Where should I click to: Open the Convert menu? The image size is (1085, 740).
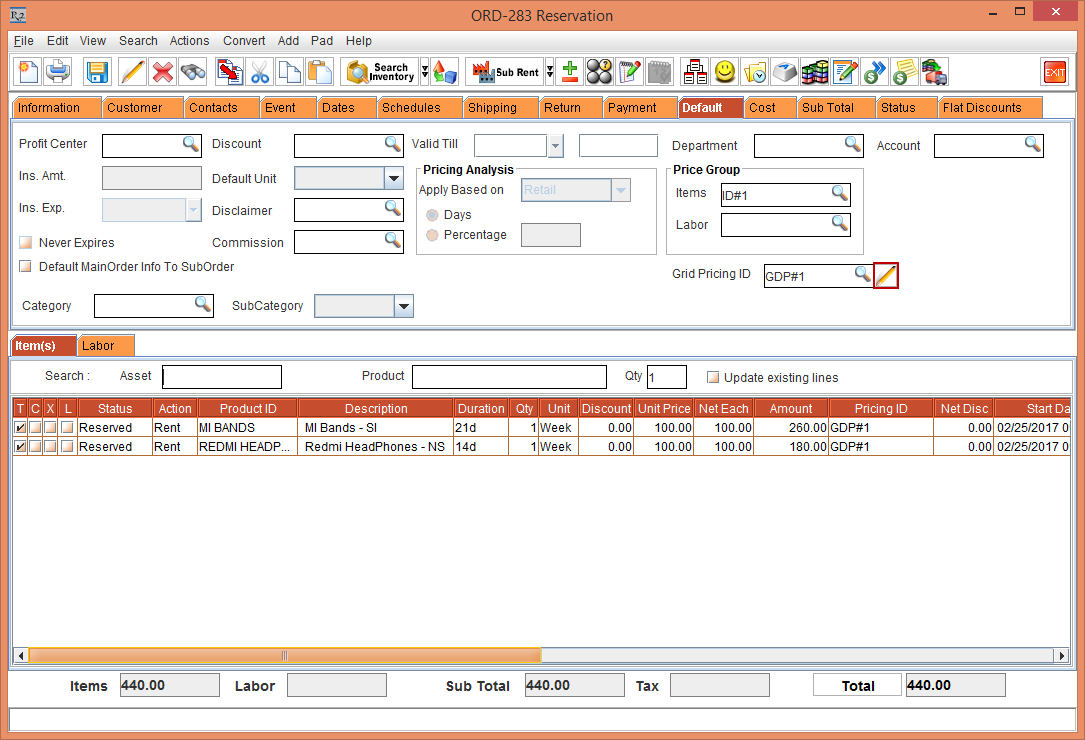pyautogui.click(x=244, y=41)
